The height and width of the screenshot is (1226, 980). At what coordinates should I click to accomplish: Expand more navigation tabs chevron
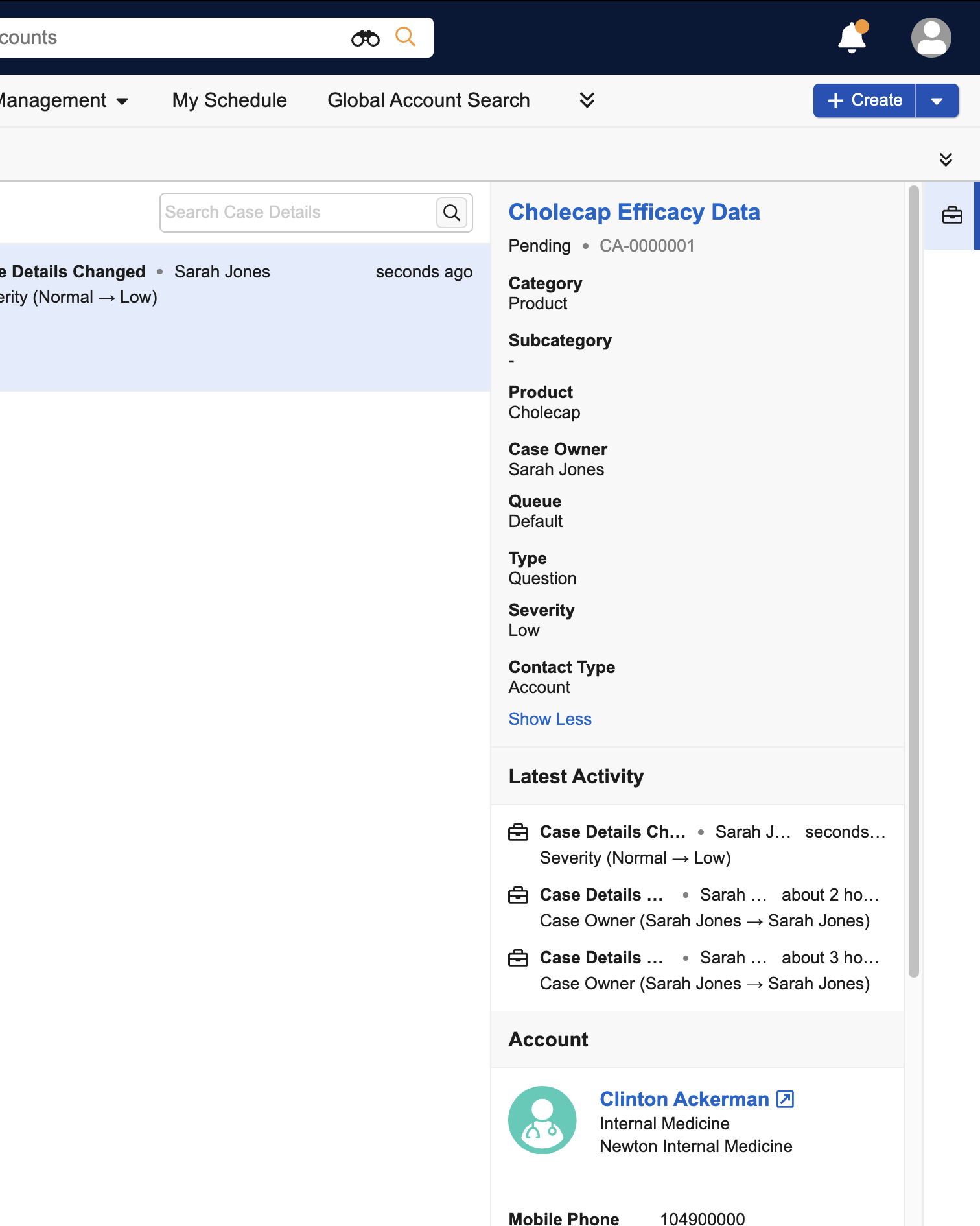[x=587, y=100]
